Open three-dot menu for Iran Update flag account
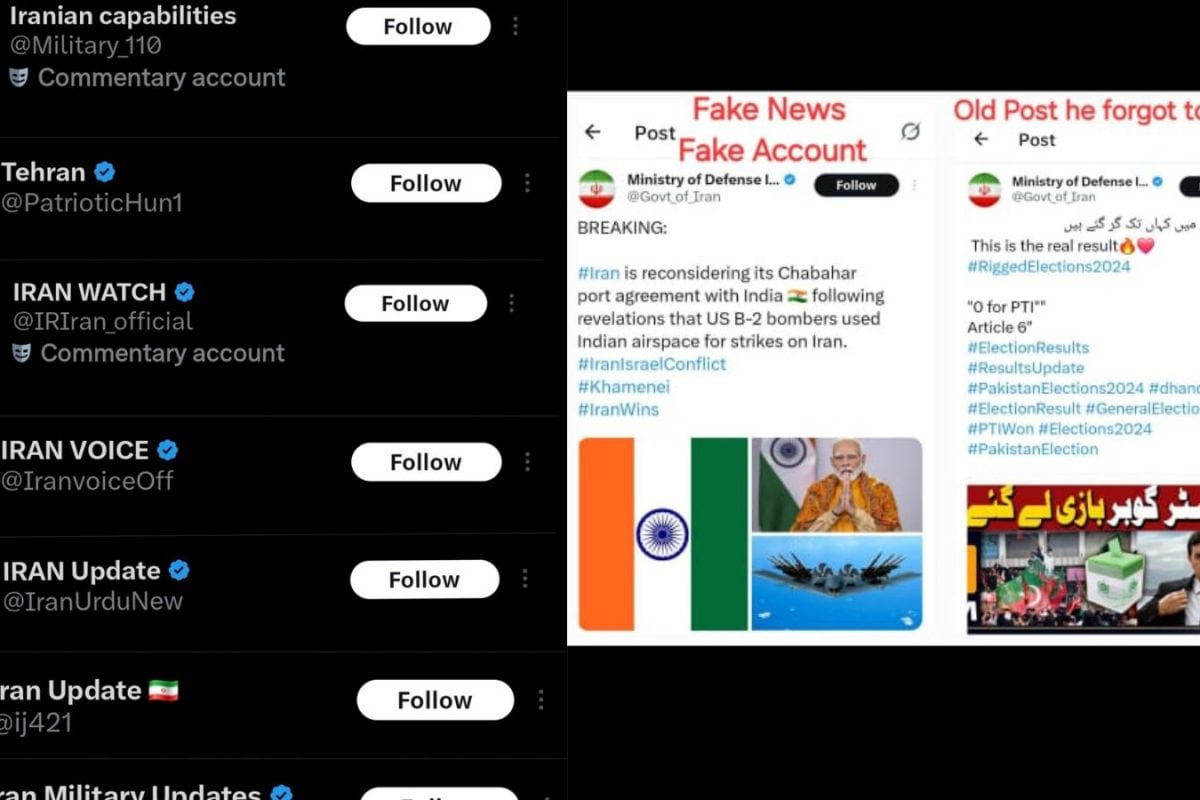This screenshot has width=1200, height=800. (541, 700)
